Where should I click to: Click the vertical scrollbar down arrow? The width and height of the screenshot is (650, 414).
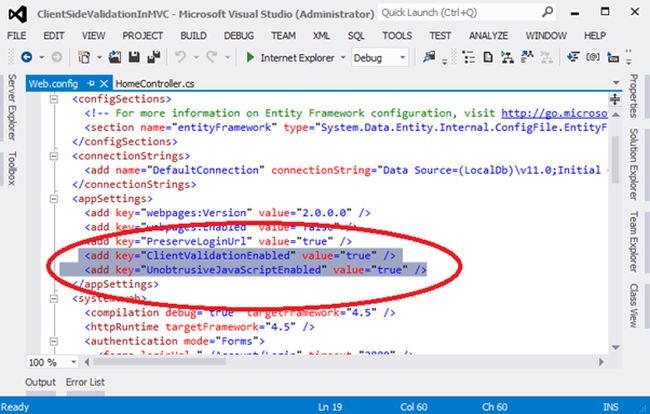(616, 347)
